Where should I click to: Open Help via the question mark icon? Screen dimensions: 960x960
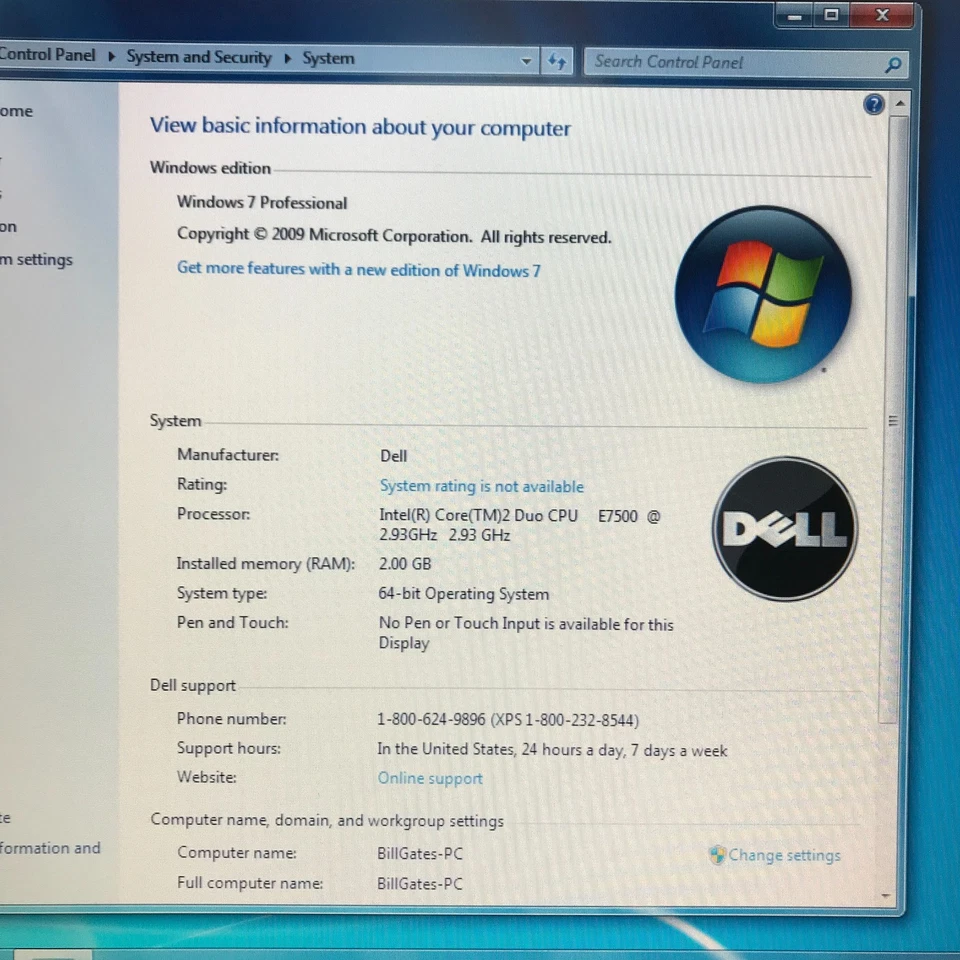pos(873,104)
